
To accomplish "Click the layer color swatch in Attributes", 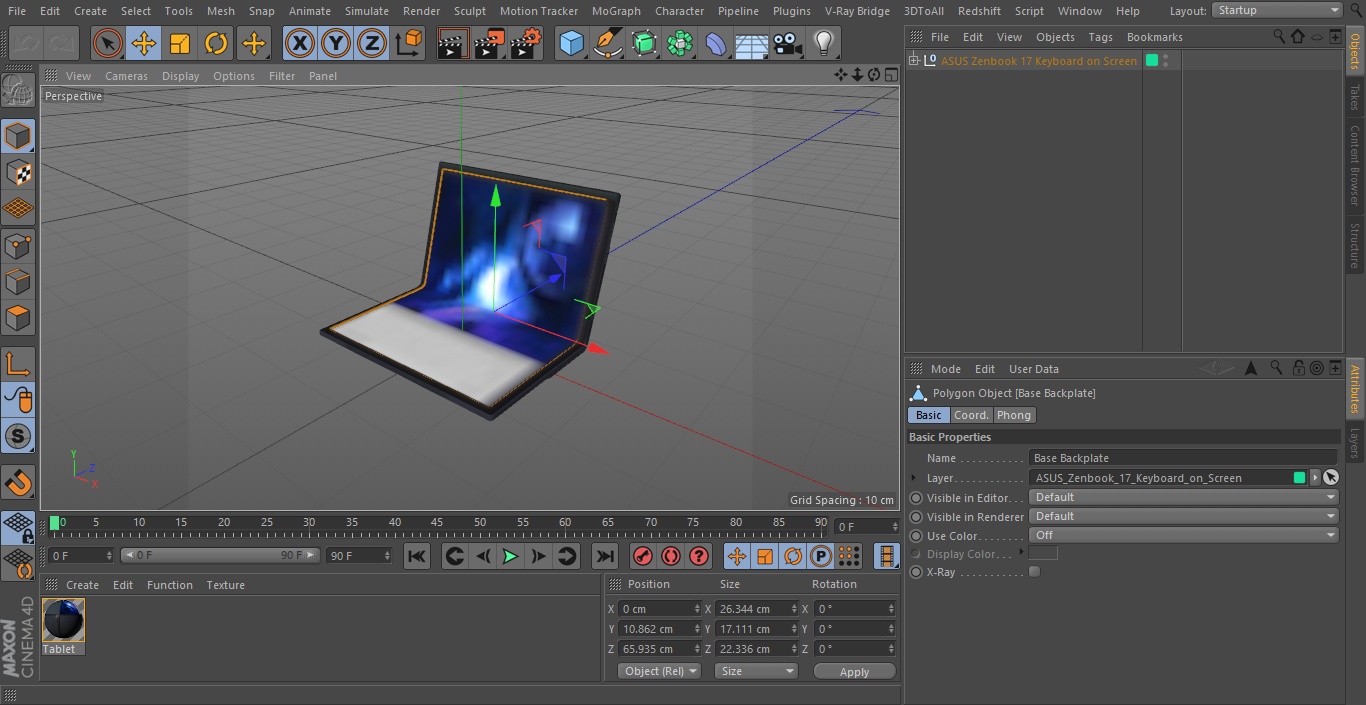I will click(x=1299, y=478).
